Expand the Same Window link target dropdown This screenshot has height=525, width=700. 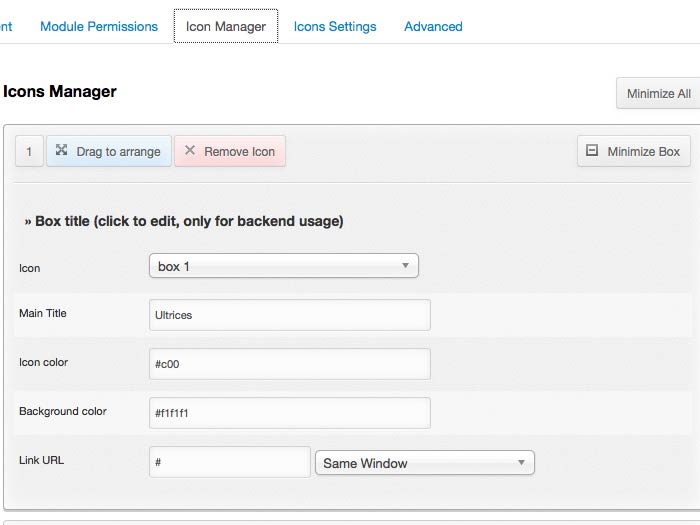[424, 463]
